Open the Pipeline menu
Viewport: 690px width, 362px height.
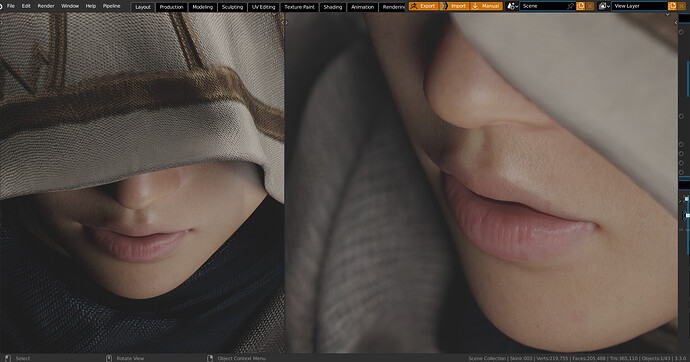(111, 6)
